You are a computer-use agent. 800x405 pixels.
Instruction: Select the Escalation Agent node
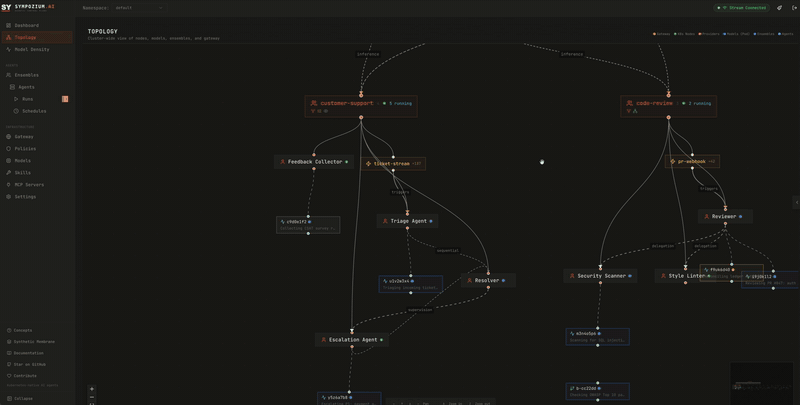(x=352, y=340)
